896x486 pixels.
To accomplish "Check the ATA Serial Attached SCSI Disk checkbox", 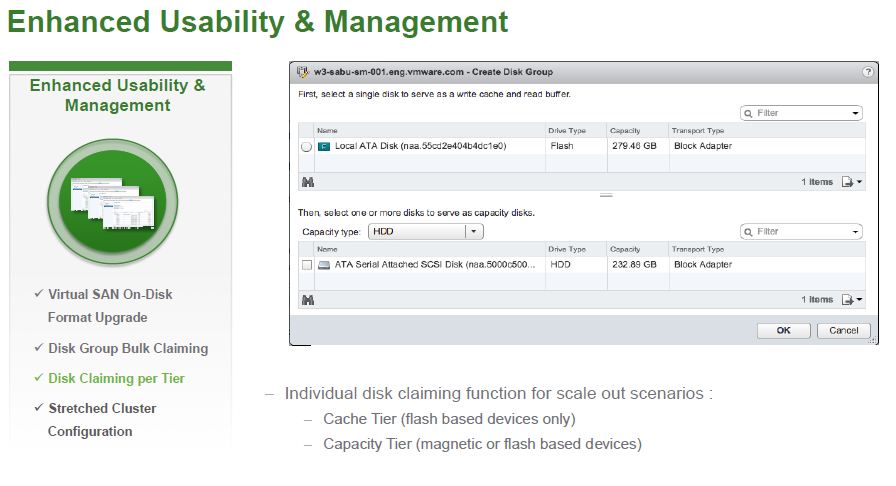I will 306,265.
